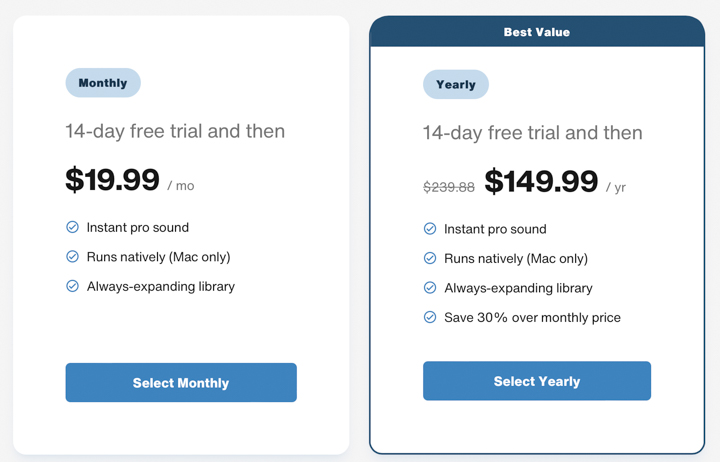Screen dimensions: 720x462
Task: Click the $19.99 monthly price
Action: click(x=112, y=179)
